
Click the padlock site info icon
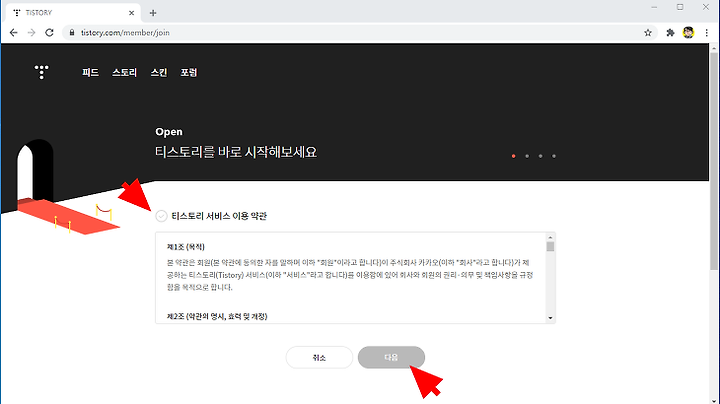click(x=72, y=33)
